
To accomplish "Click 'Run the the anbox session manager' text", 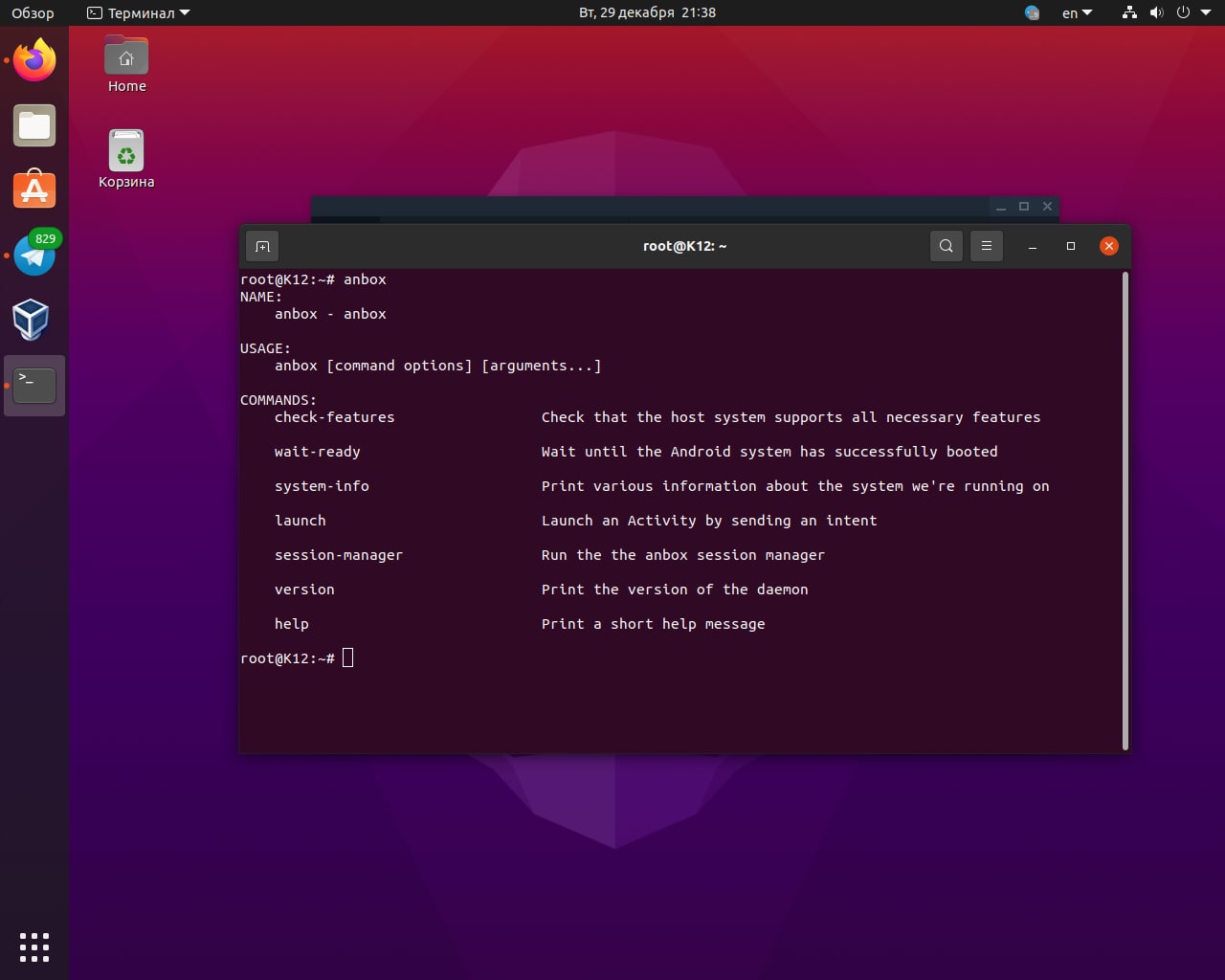I will tap(683, 555).
